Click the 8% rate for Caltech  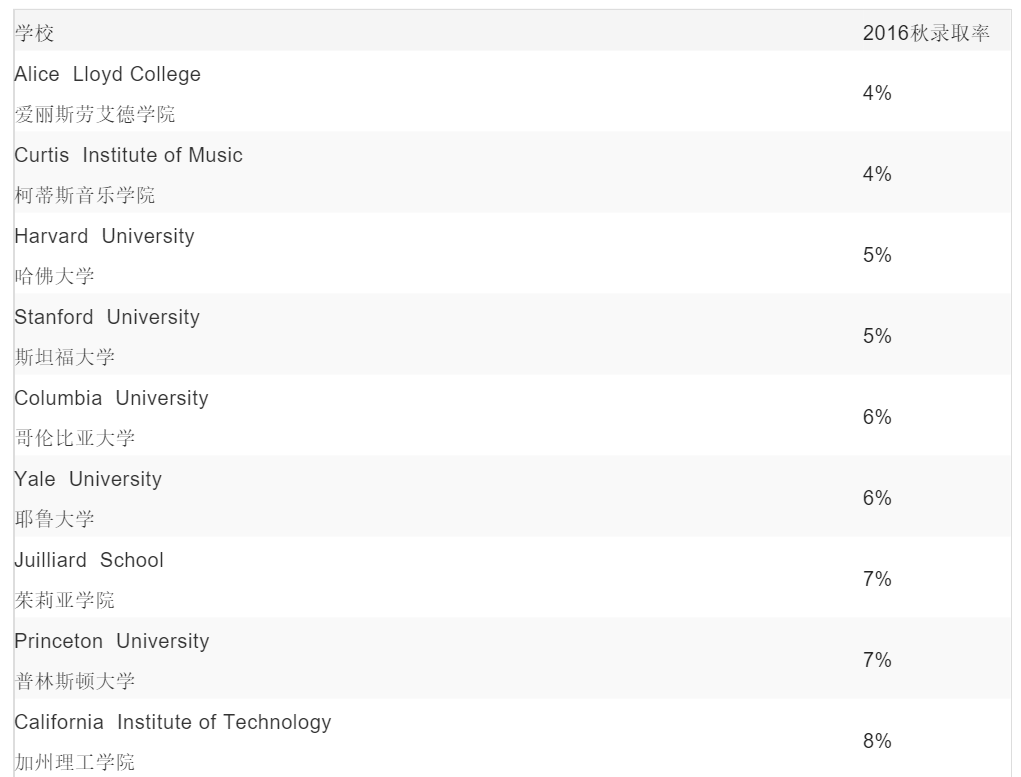tap(877, 741)
